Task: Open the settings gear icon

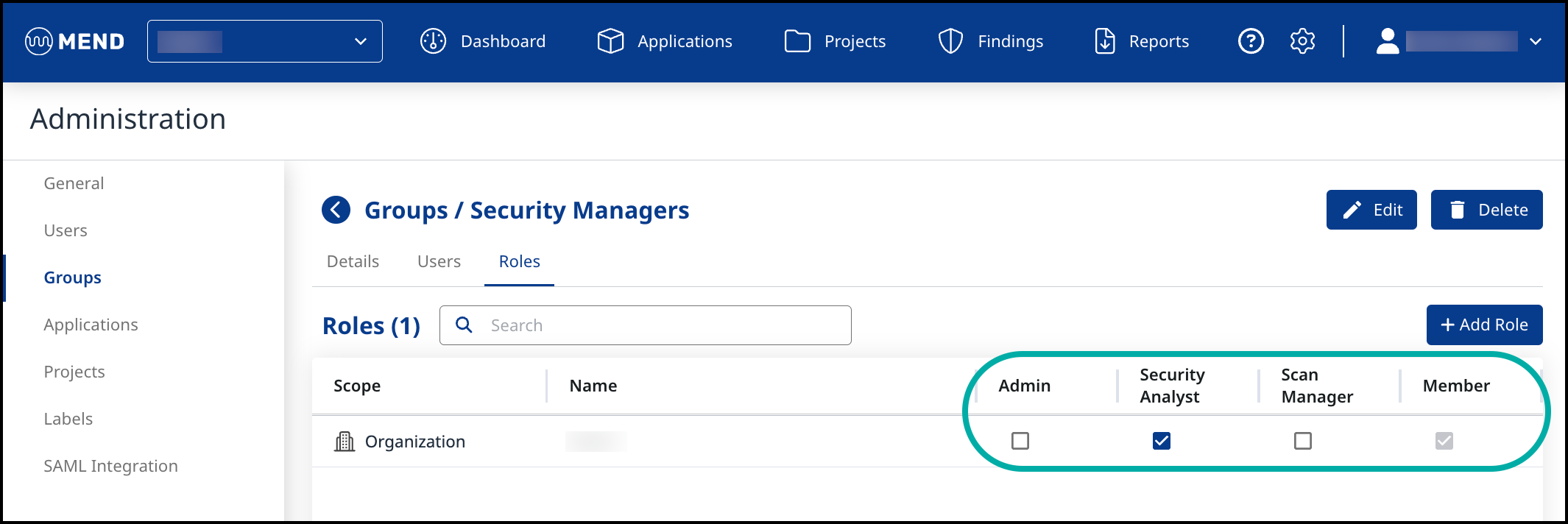Action: tap(1302, 41)
